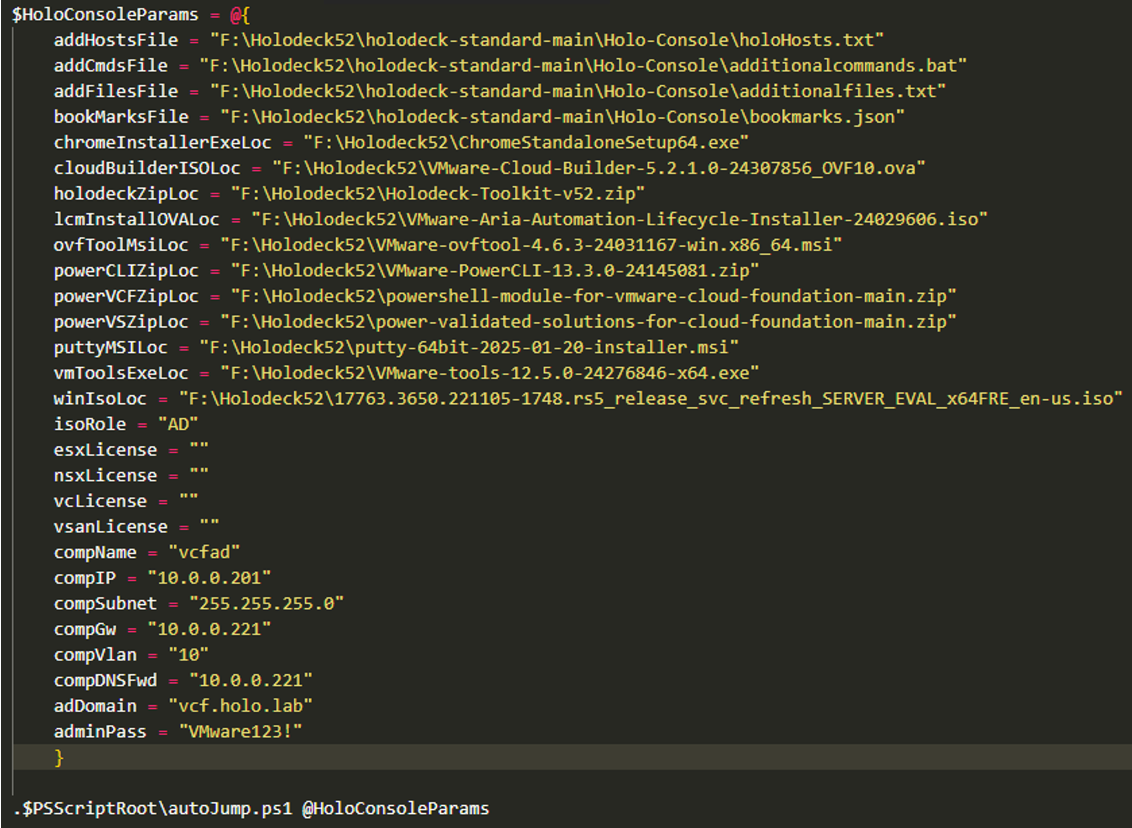Select the bookMarksFile key

pos(121,117)
